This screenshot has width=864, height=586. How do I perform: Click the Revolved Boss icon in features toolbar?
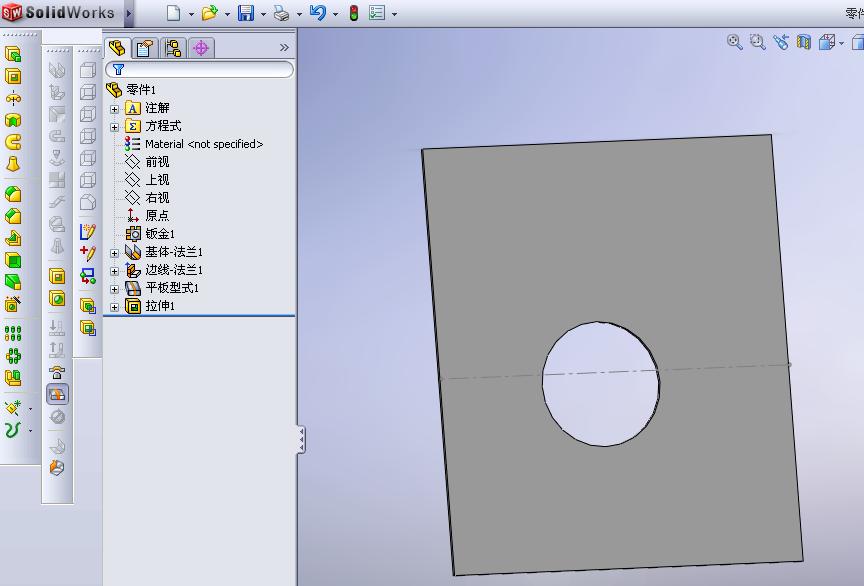coord(13,99)
